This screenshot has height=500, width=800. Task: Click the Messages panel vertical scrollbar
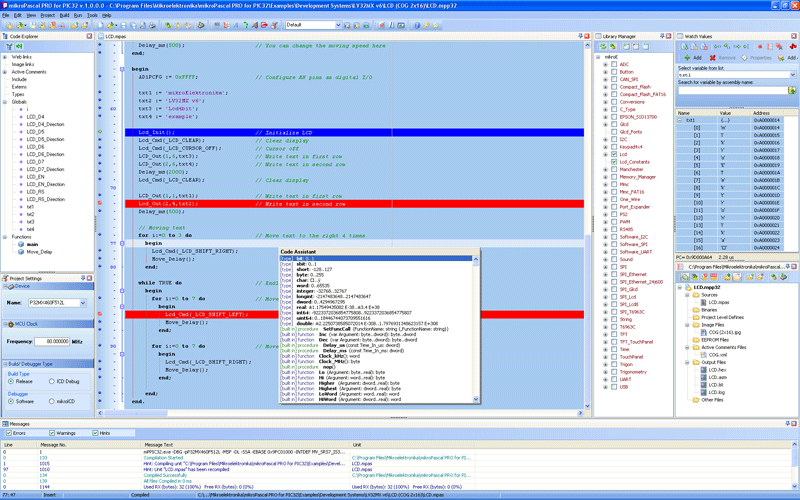795,465
